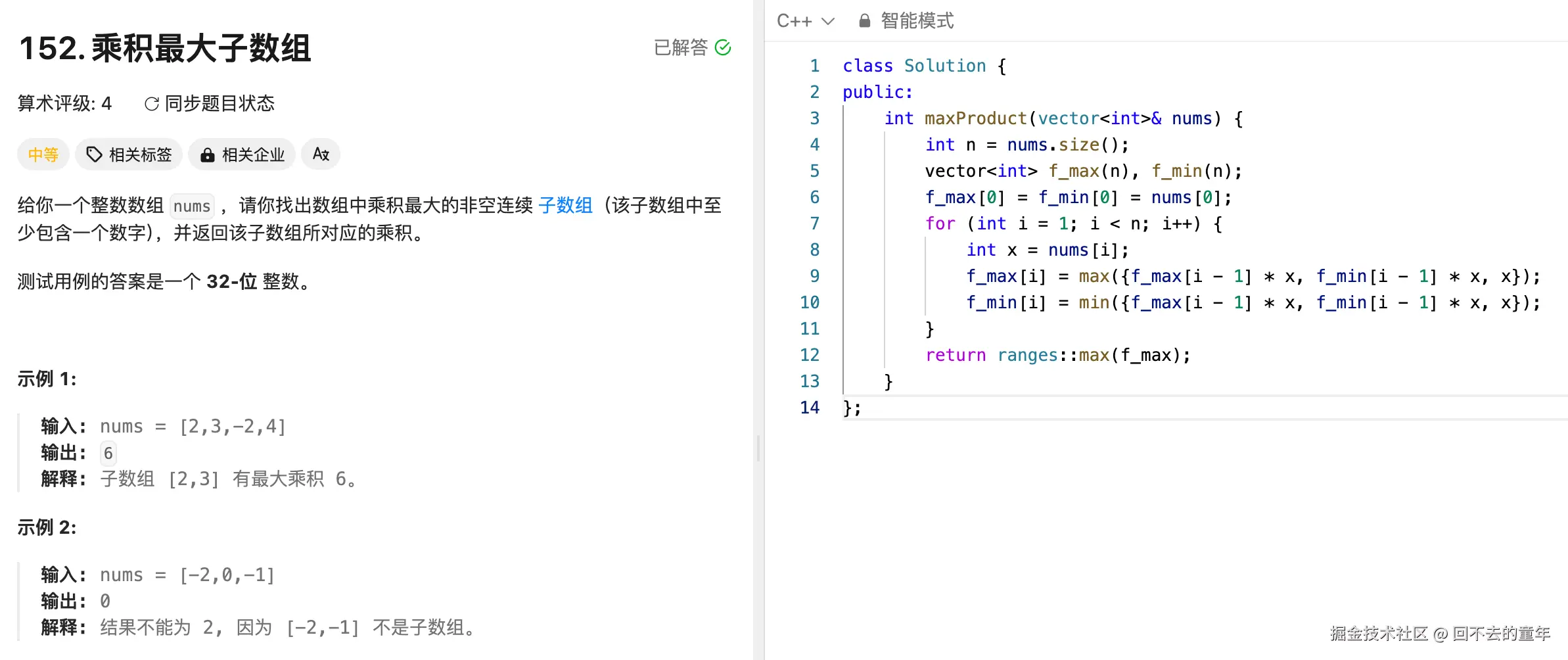Select the 中等 difficulty badge
Image resolution: width=1568 pixels, height=660 pixels.
tap(43, 154)
